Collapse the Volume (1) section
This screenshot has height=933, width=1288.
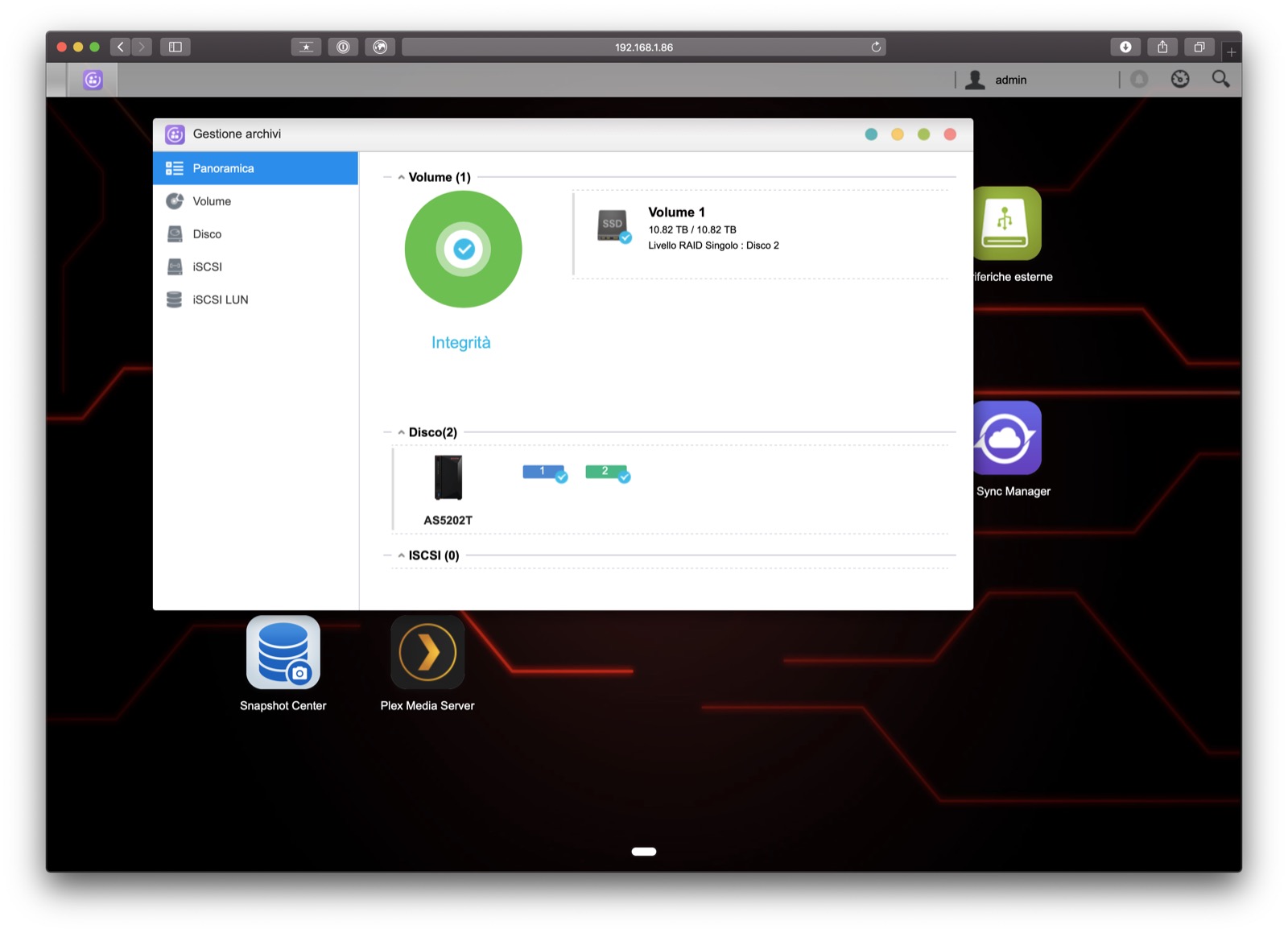click(401, 177)
